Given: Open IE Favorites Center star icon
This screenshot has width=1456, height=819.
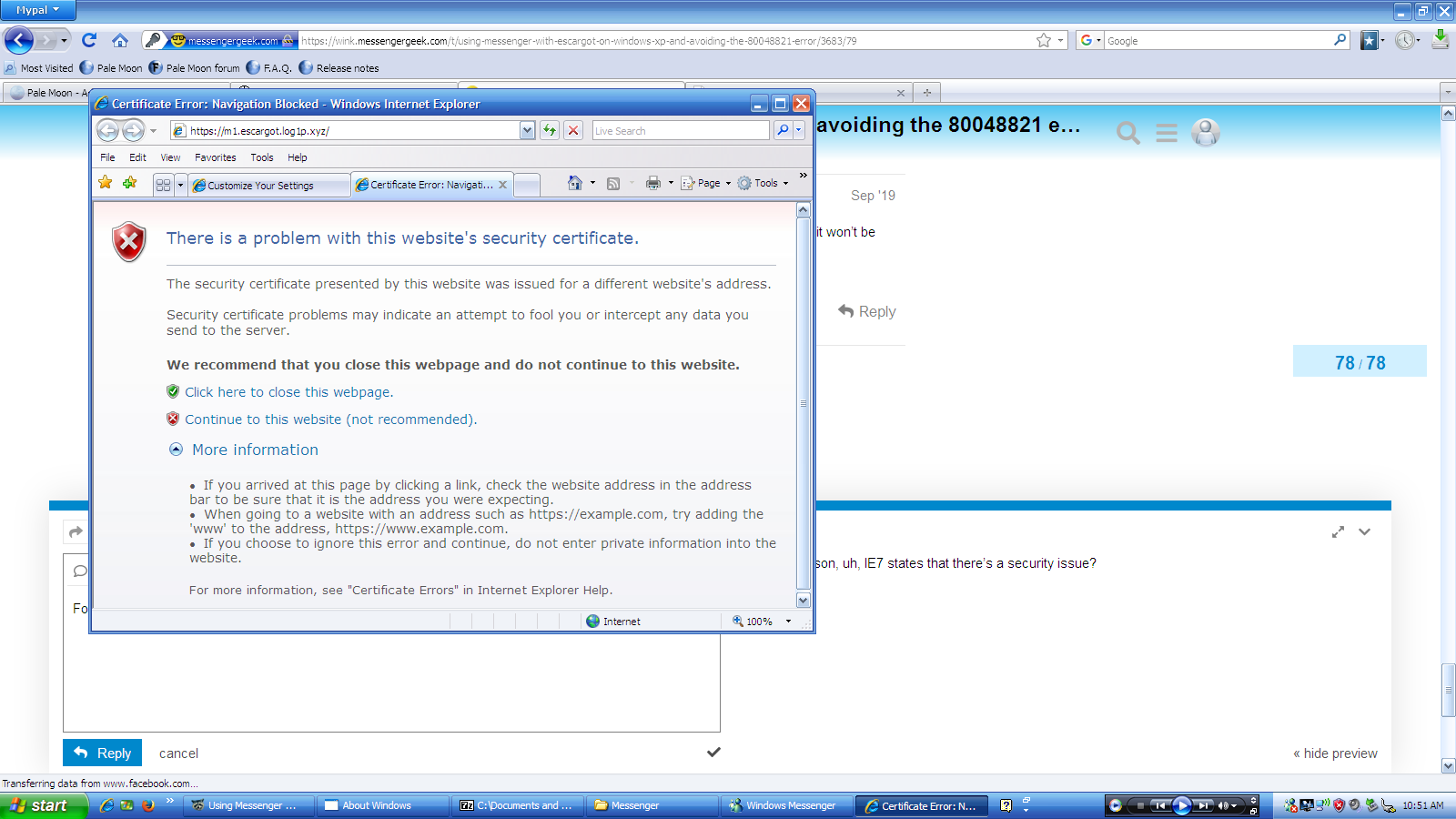Looking at the screenshot, I should 106,183.
